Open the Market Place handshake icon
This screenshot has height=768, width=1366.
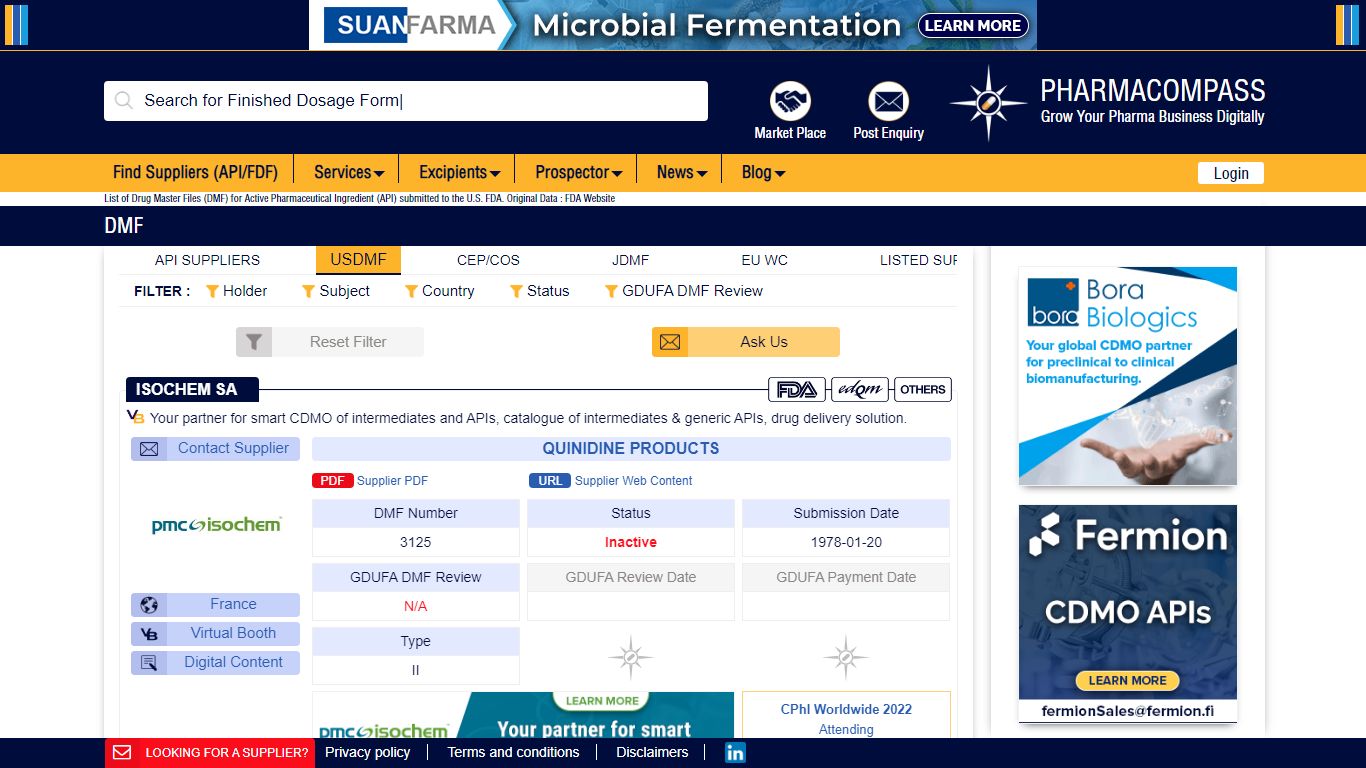coord(790,101)
